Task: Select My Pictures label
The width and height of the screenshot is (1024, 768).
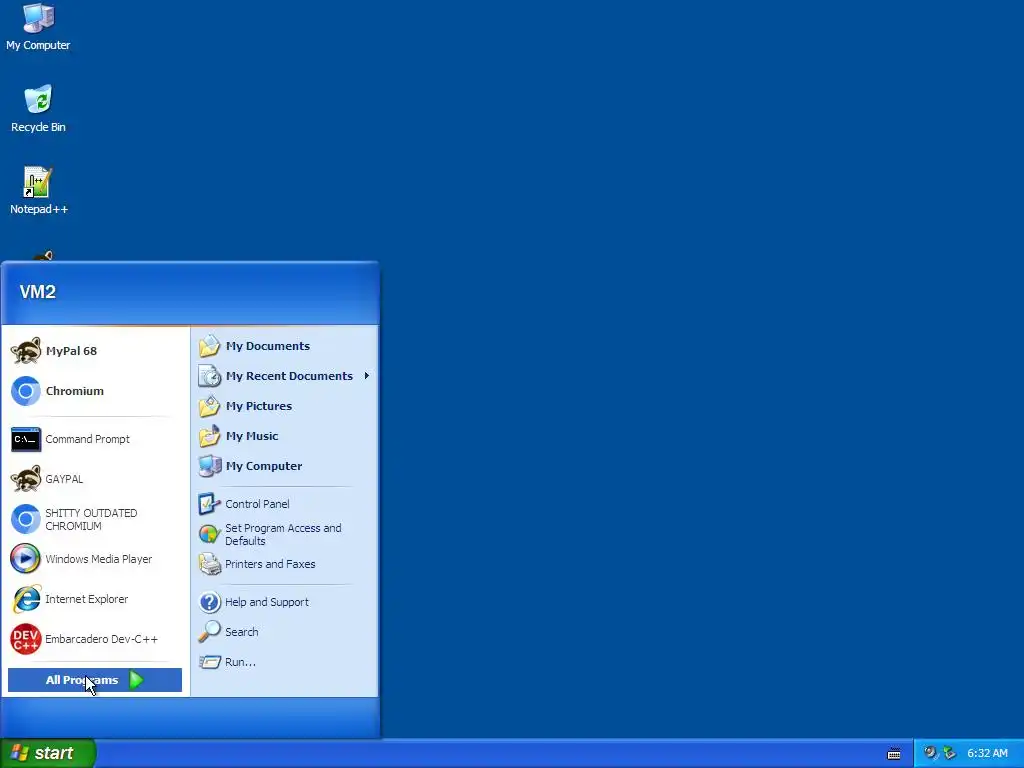Action: (x=259, y=406)
